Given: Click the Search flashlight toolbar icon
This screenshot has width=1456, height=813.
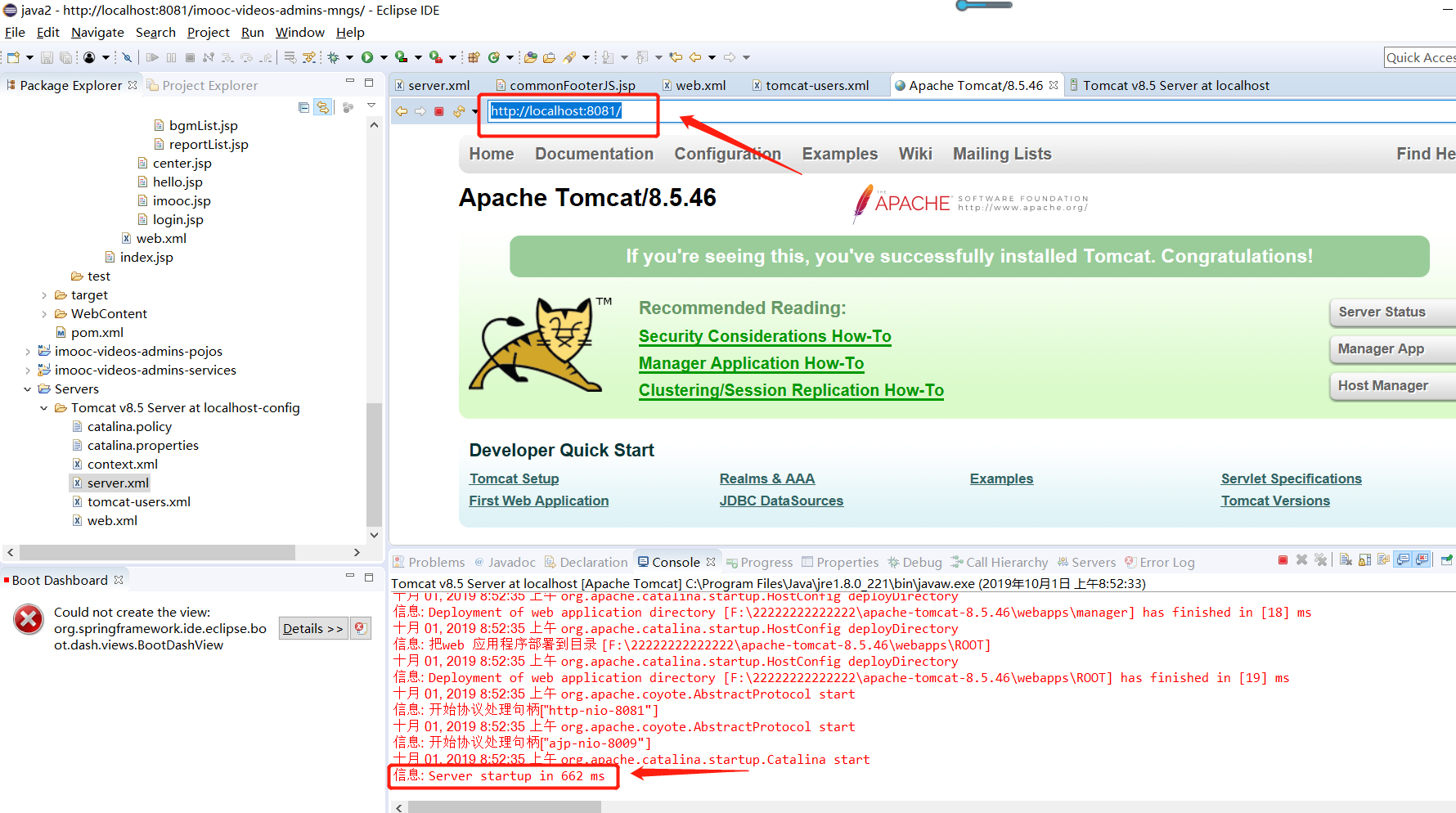Looking at the screenshot, I should pyautogui.click(x=569, y=57).
